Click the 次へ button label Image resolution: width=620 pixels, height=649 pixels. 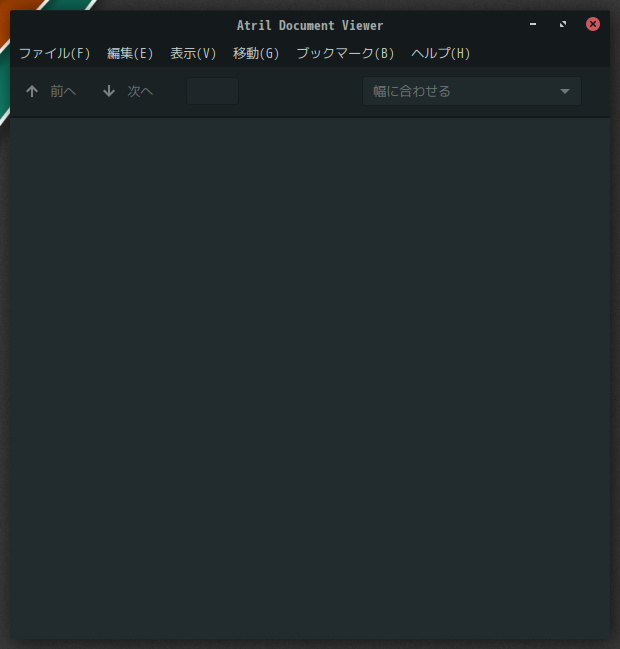[x=140, y=91]
